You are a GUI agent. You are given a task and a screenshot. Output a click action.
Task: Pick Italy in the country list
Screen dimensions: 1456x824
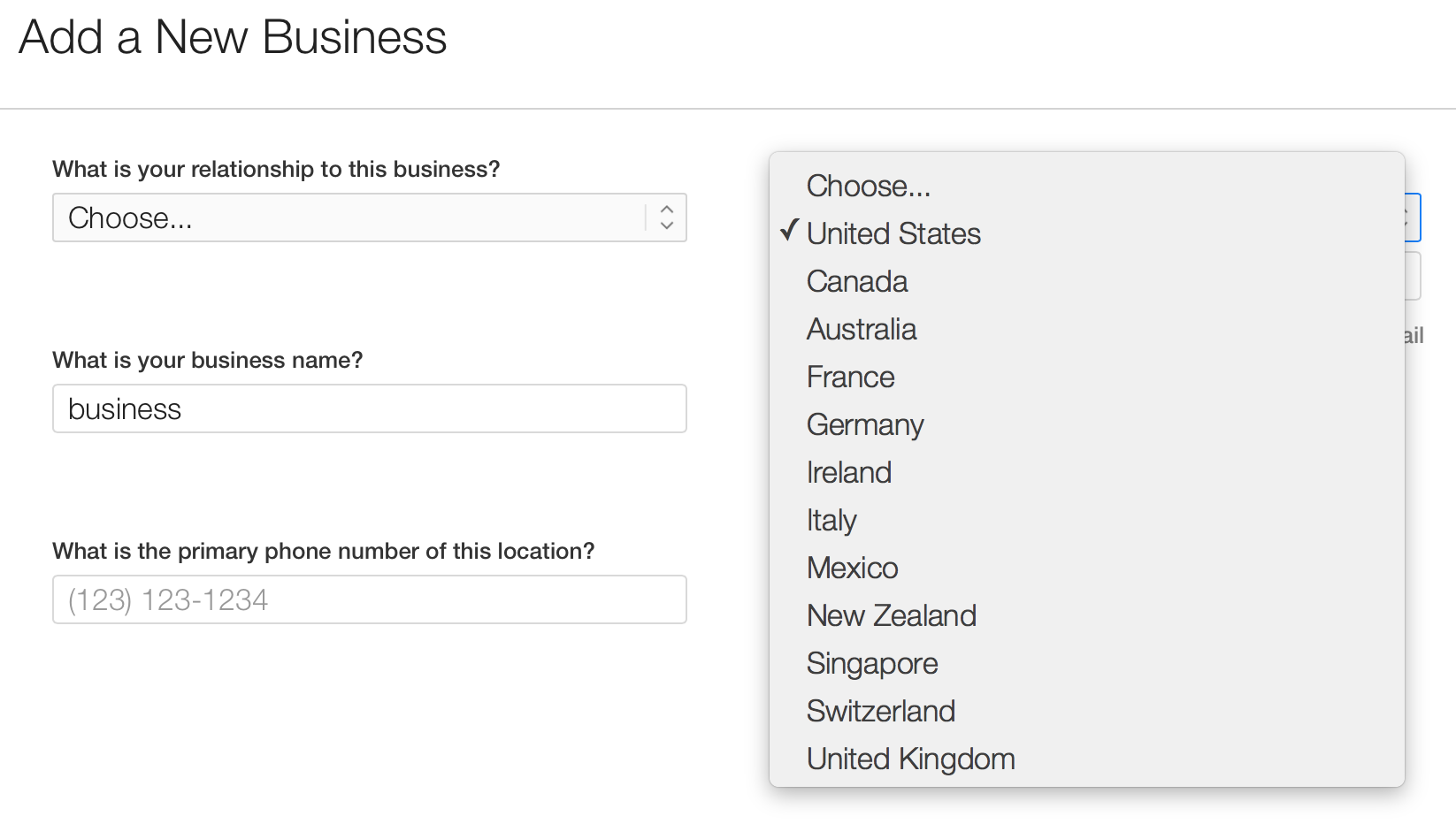[x=831, y=520]
